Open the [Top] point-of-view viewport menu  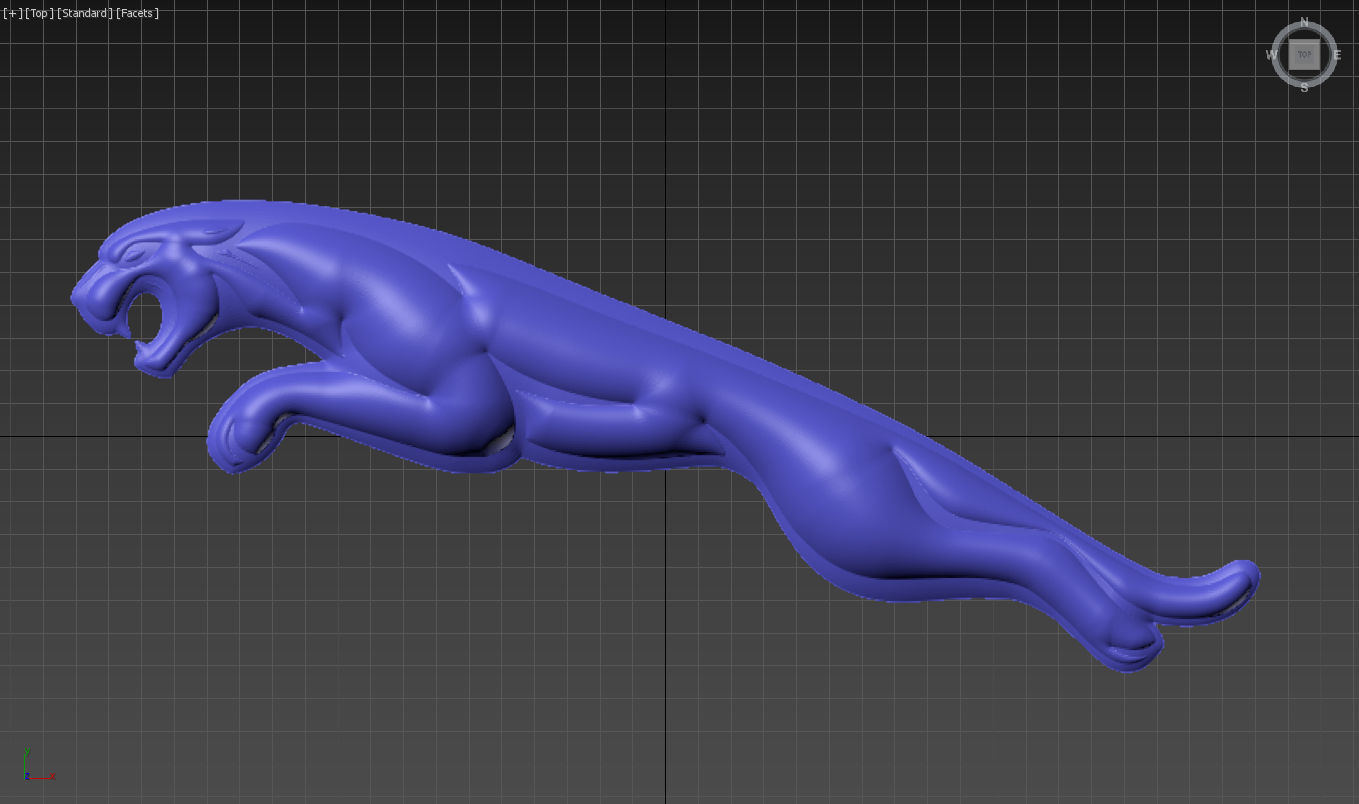[x=39, y=13]
